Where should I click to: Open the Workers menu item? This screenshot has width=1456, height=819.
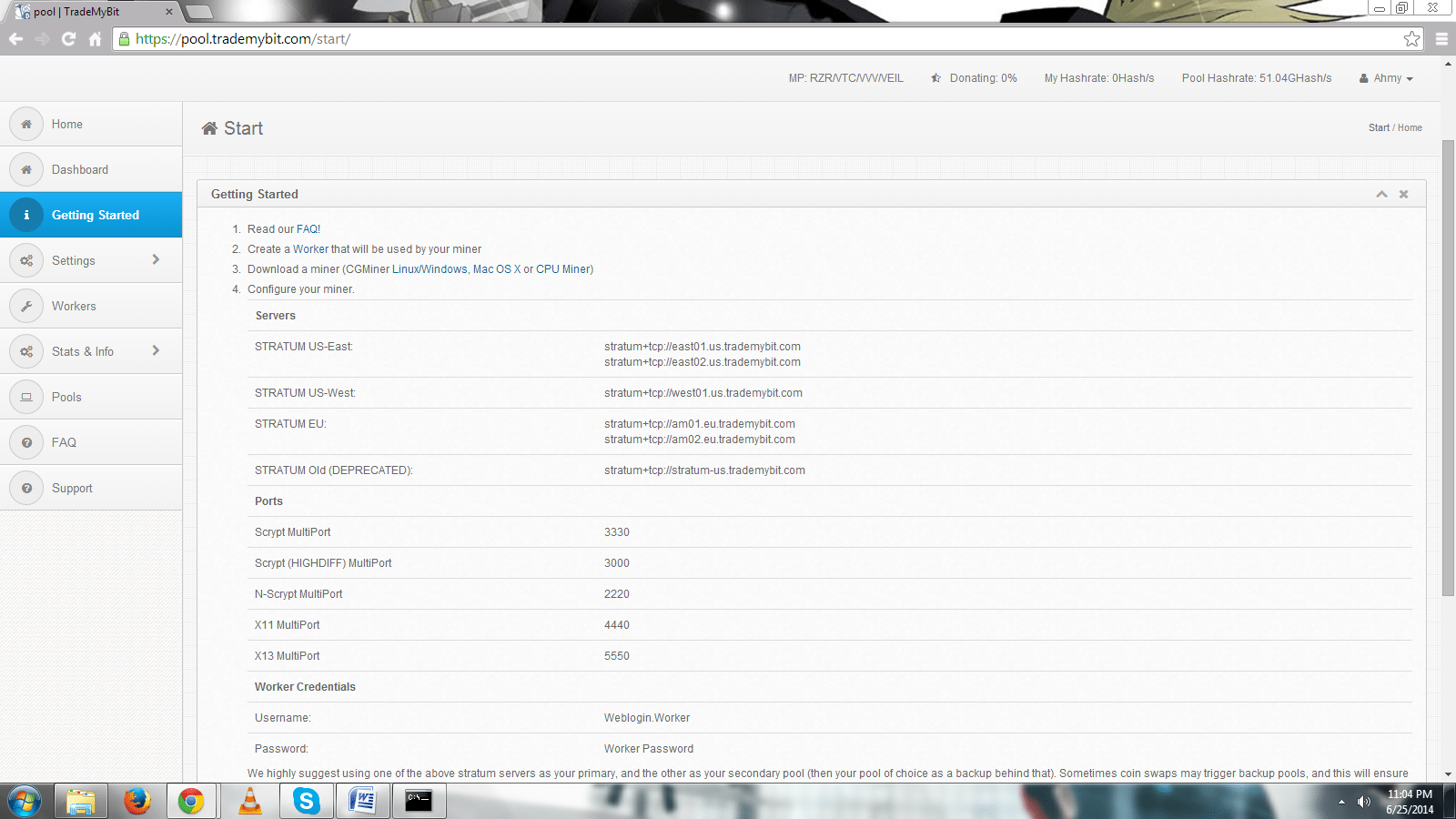point(91,306)
